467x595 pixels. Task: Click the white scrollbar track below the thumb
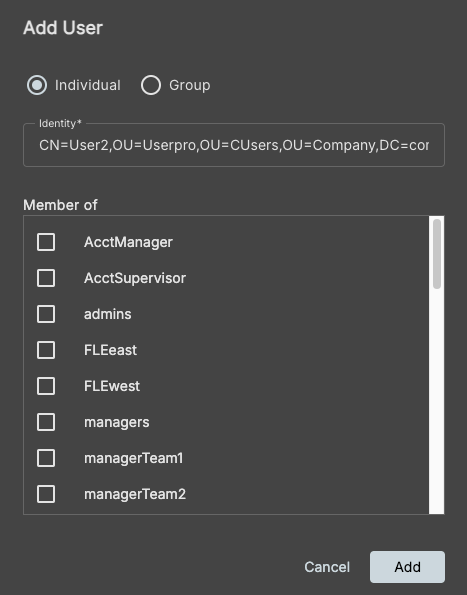point(437,401)
